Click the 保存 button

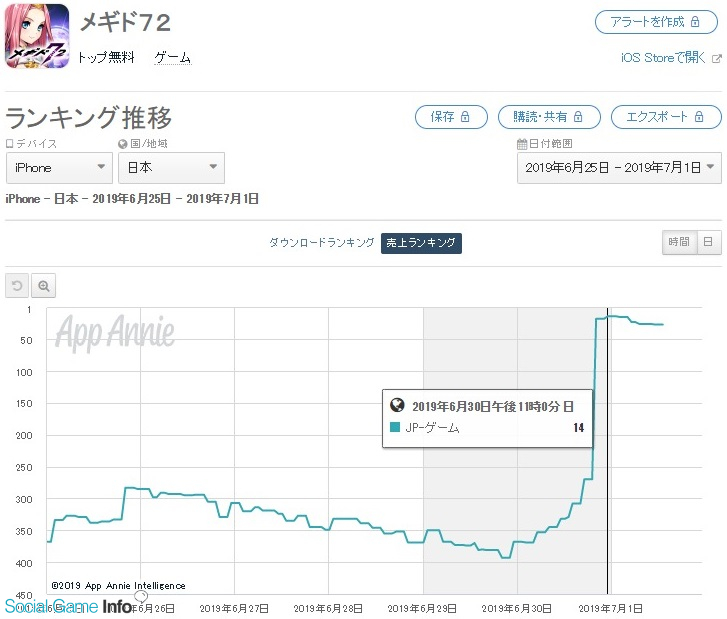[x=451, y=117]
